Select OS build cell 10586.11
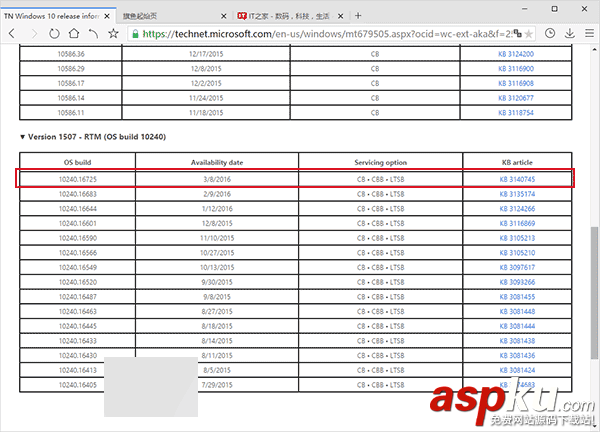 point(71,113)
